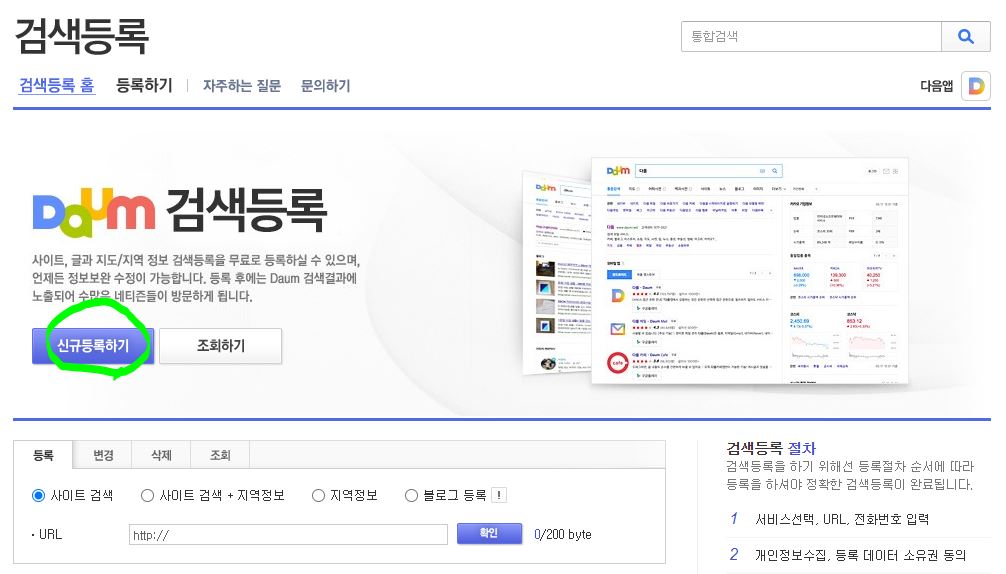Click the 확인 button next to URL
1006x574 pixels.
[489, 533]
